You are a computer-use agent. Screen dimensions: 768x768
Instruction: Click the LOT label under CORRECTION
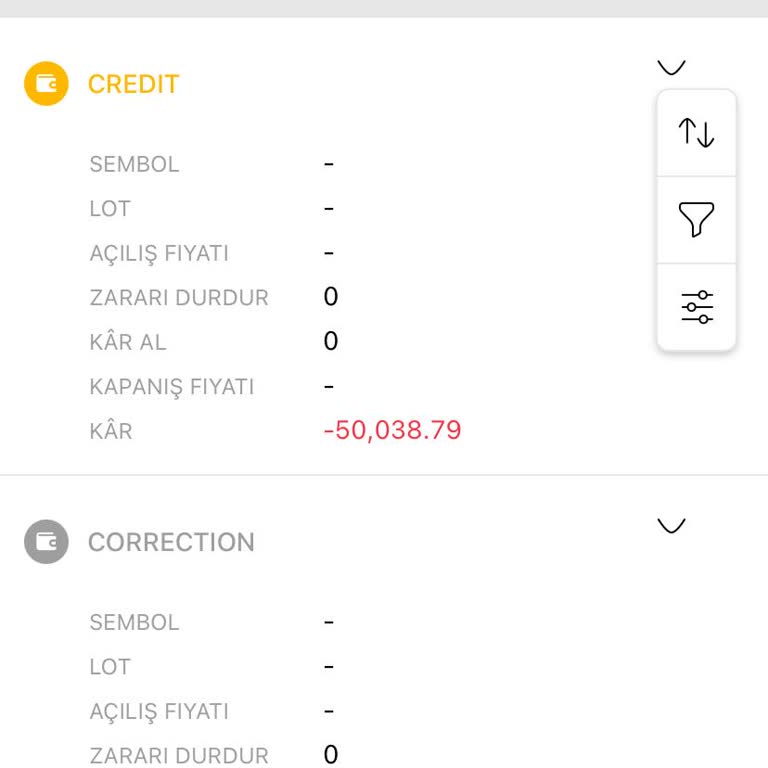110,667
